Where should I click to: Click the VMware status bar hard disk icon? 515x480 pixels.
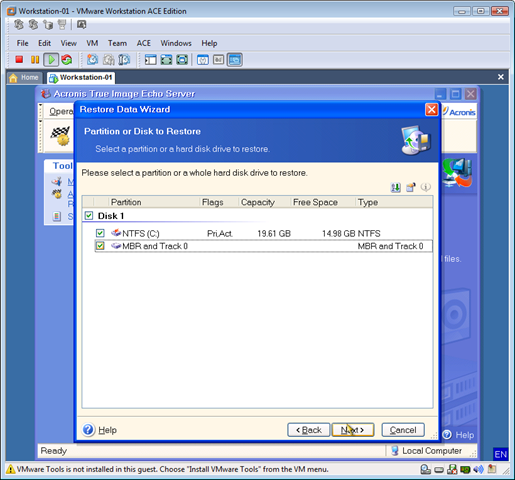point(439,470)
